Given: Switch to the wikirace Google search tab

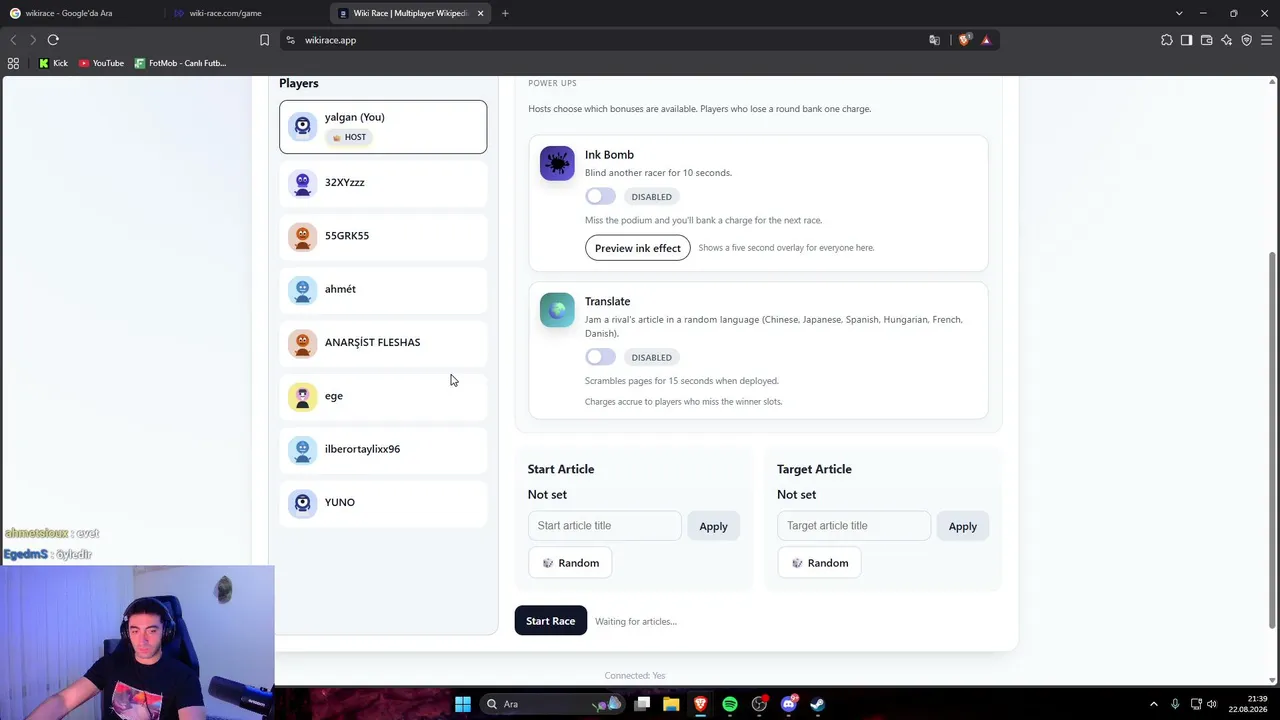Looking at the screenshot, I should [x=82, y=13].
